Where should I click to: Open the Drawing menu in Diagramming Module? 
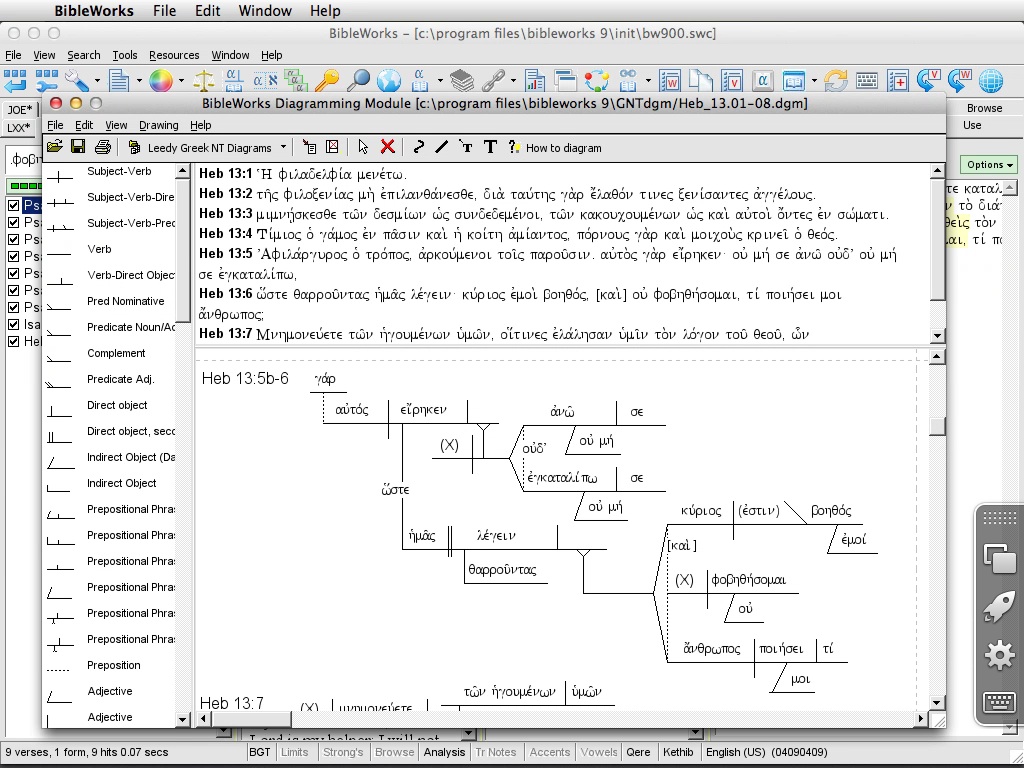point(158,125)
